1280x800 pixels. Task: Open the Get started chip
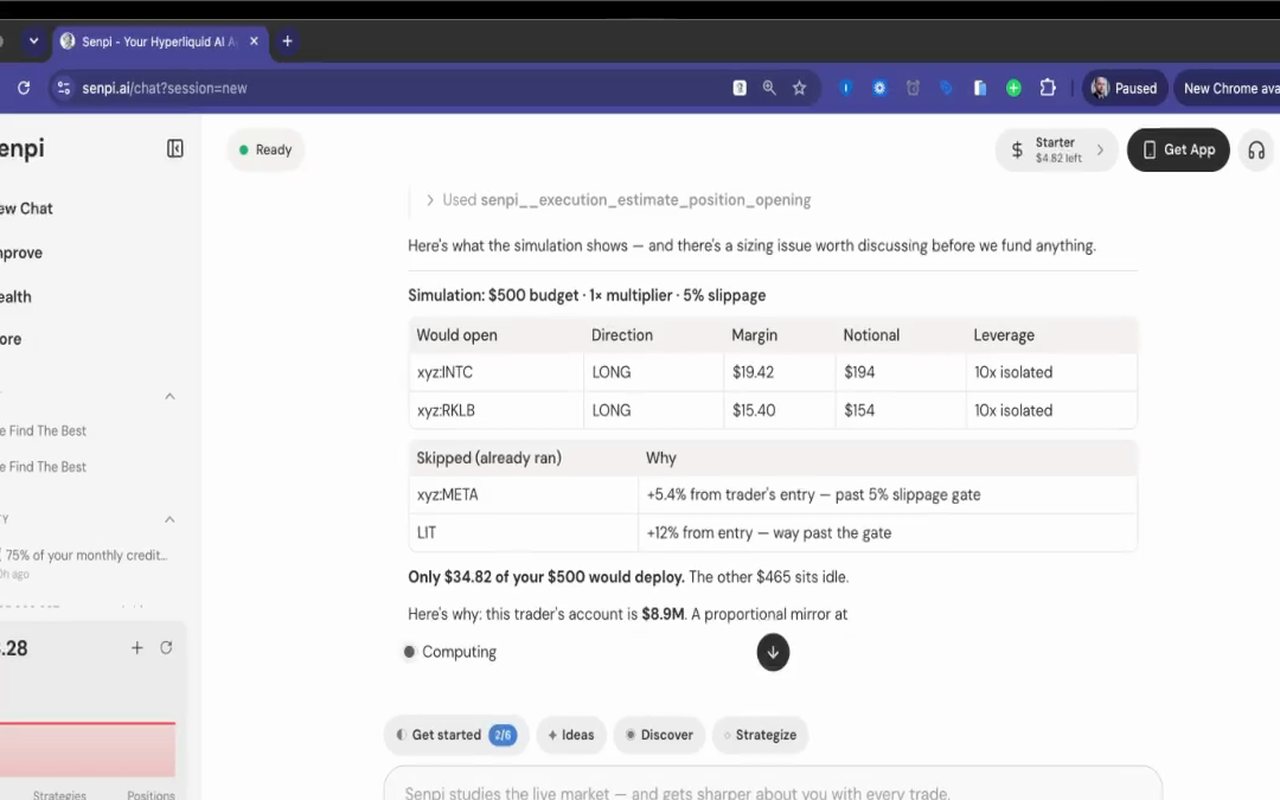coord(456,735)
